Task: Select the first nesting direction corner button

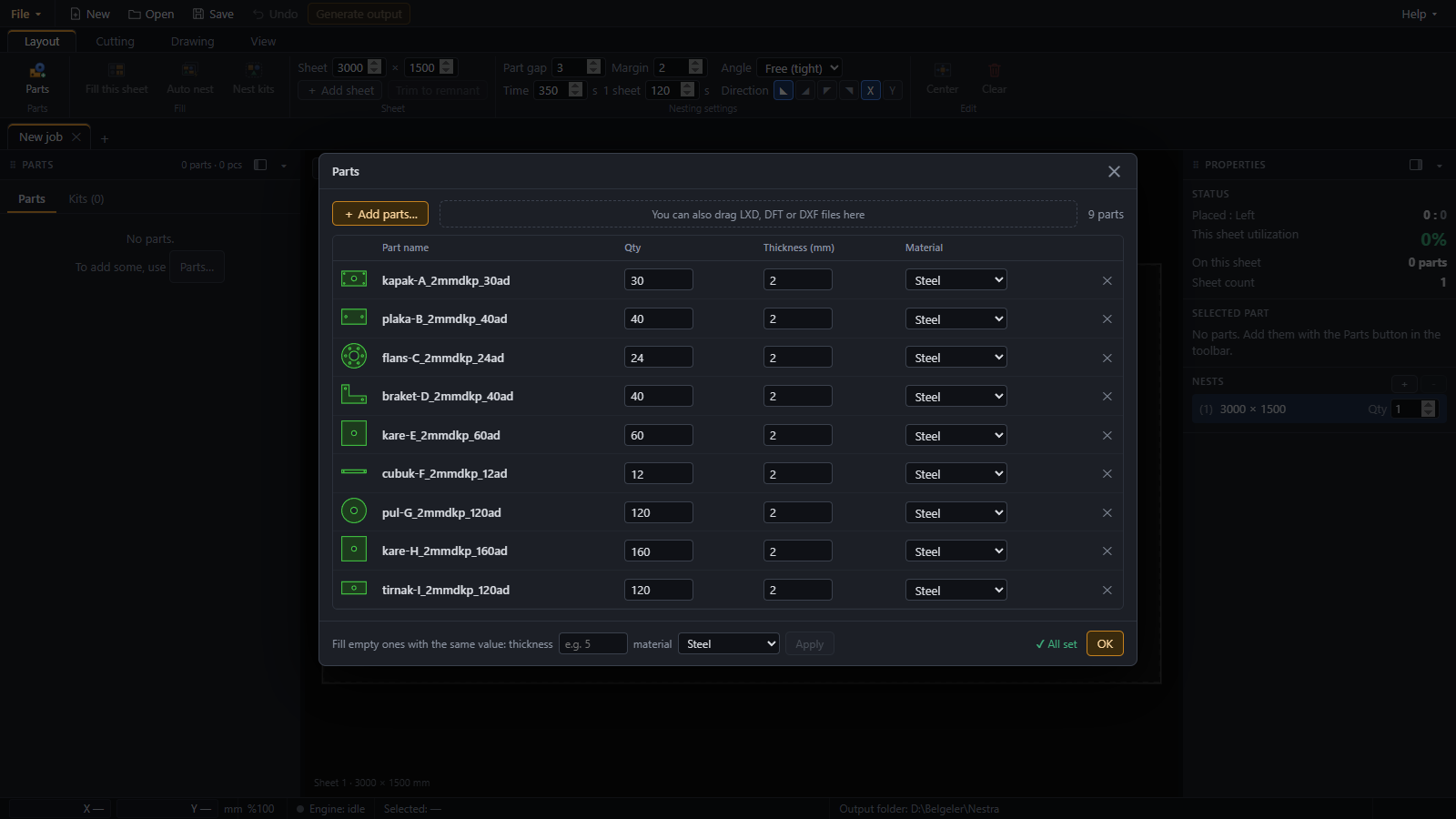Action: click(x=784, y=90)
